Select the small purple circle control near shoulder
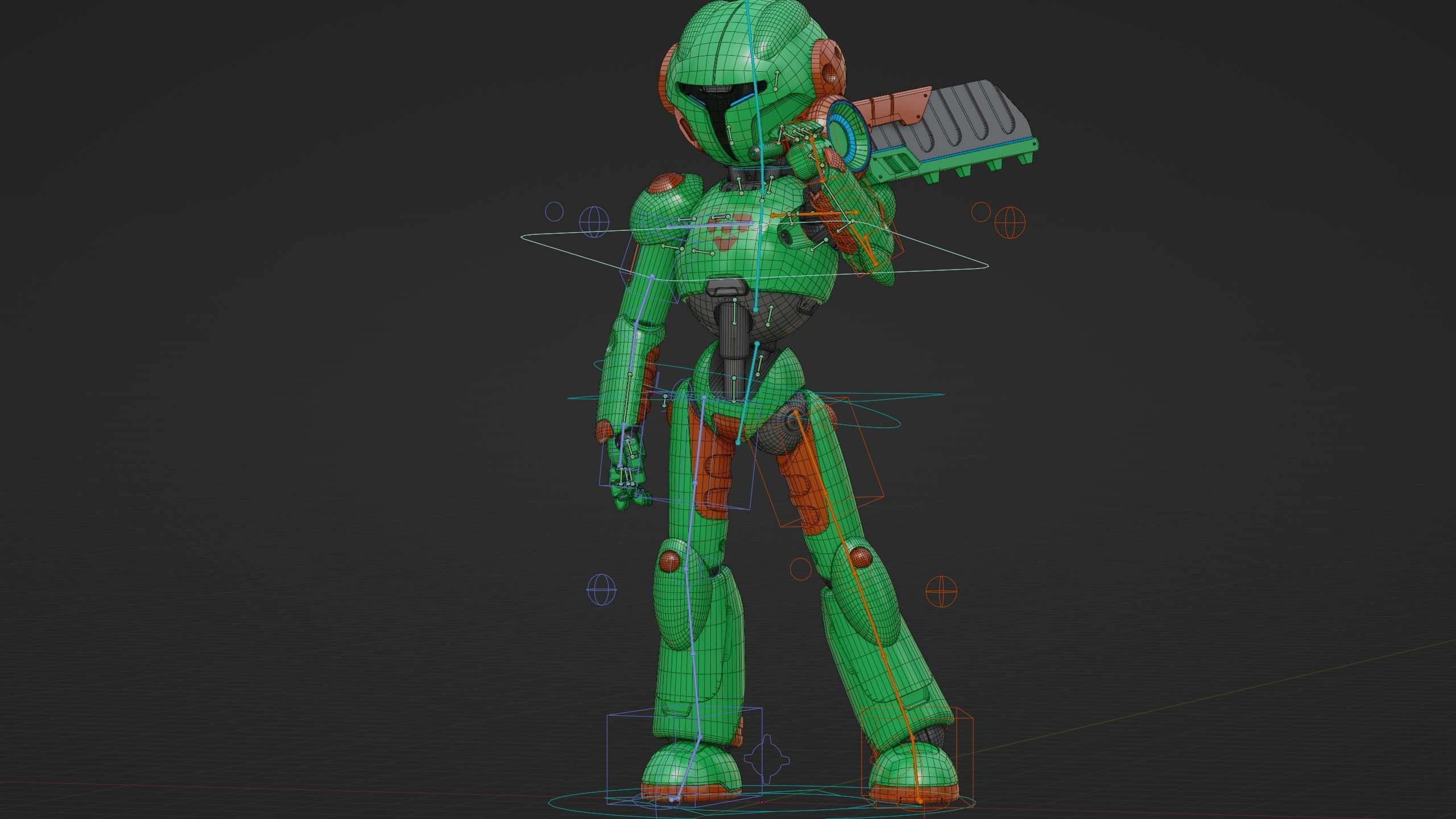The image size is (1456, 819). click(x=554, y=212)
